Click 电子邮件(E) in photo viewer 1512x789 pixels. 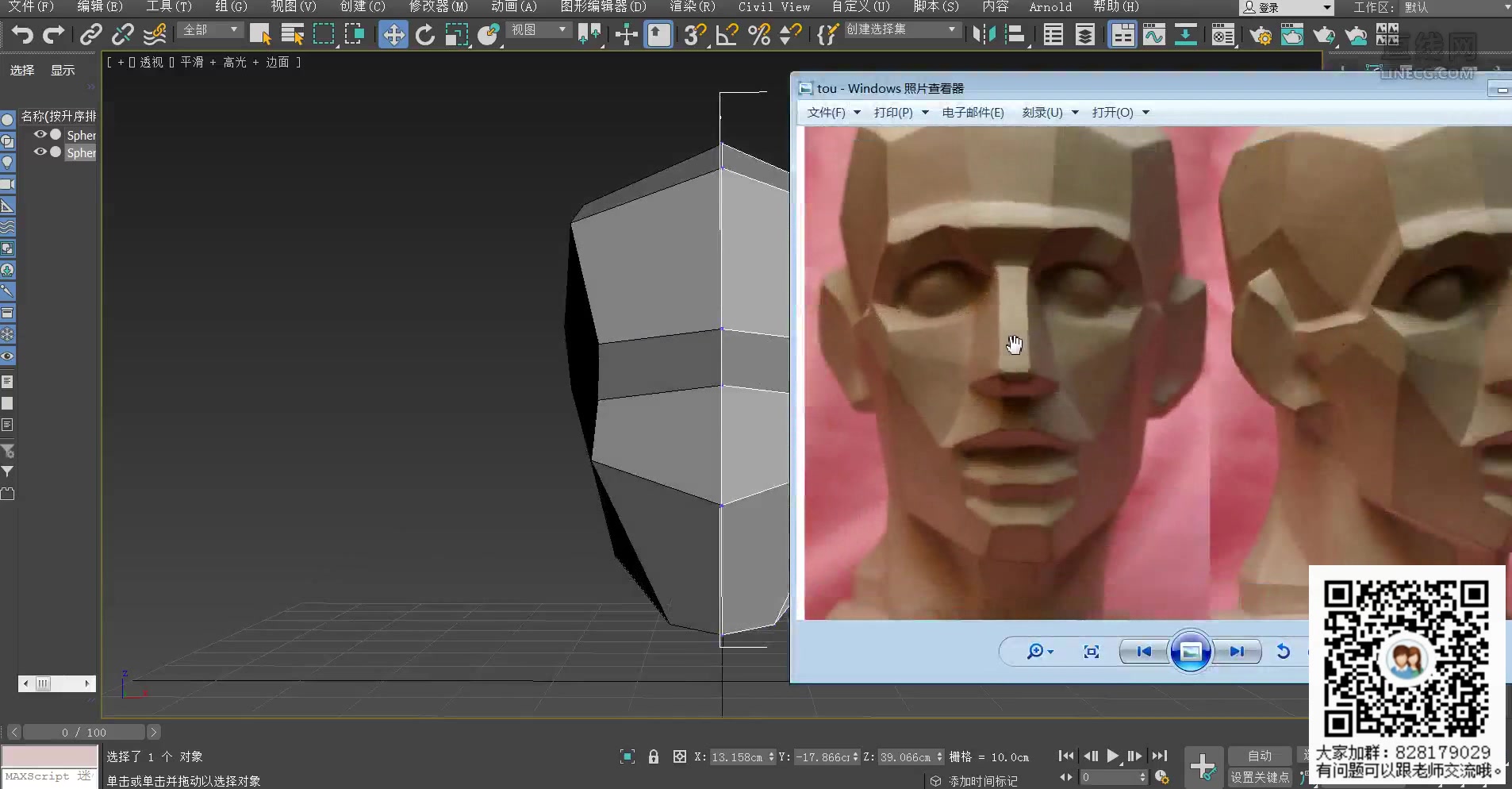[973, 113]
